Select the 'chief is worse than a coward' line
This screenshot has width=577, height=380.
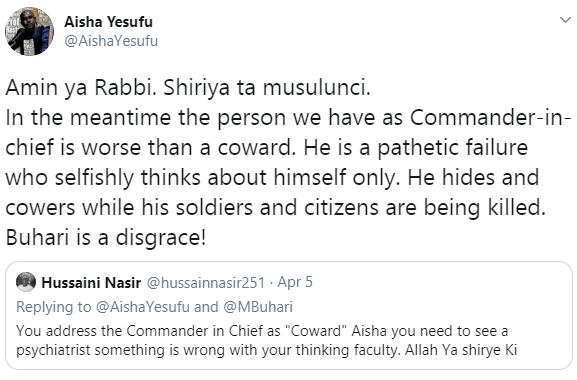coord(267,148)
